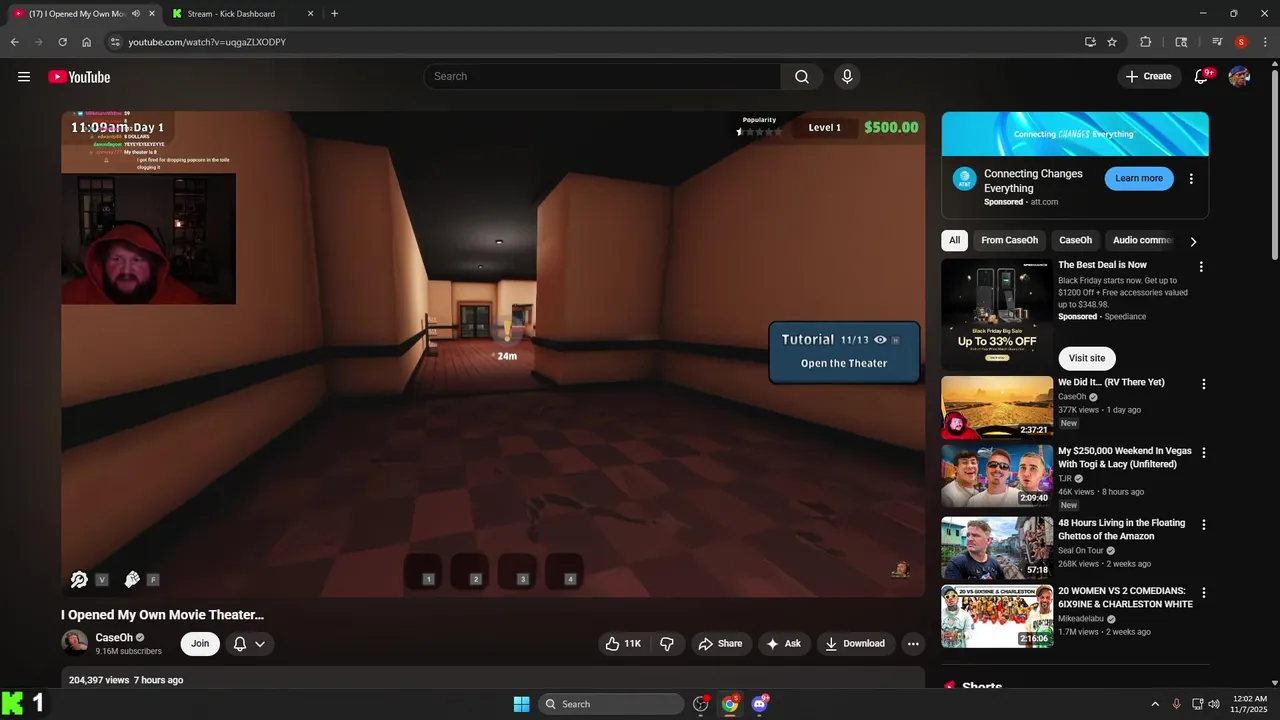Open more actions ellipsis under video
Image resolution: width=1280 pixels, height=720 pixels.
pyautogui.click(x=913, y=644)
